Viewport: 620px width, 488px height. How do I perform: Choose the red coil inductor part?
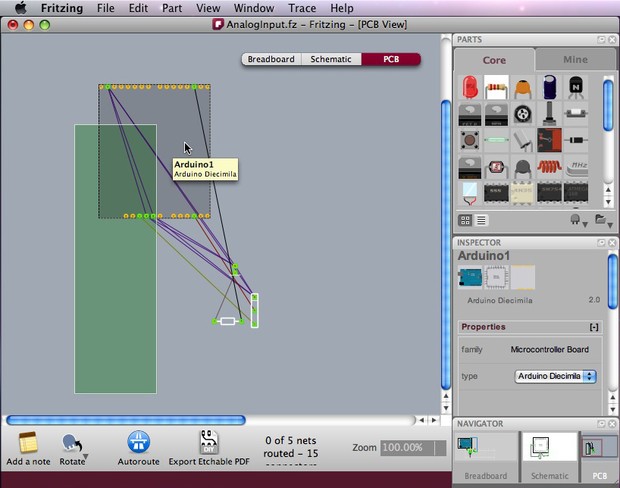(x=549, y=166)
